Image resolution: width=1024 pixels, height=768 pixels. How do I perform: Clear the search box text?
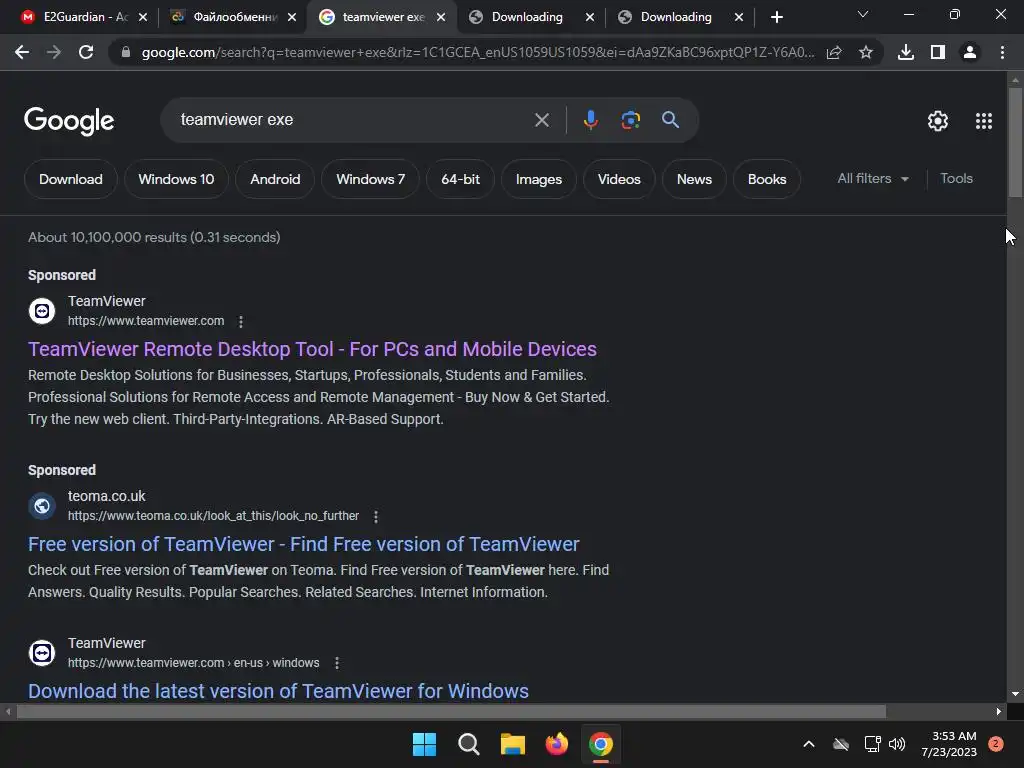click(x=541, y=120)
